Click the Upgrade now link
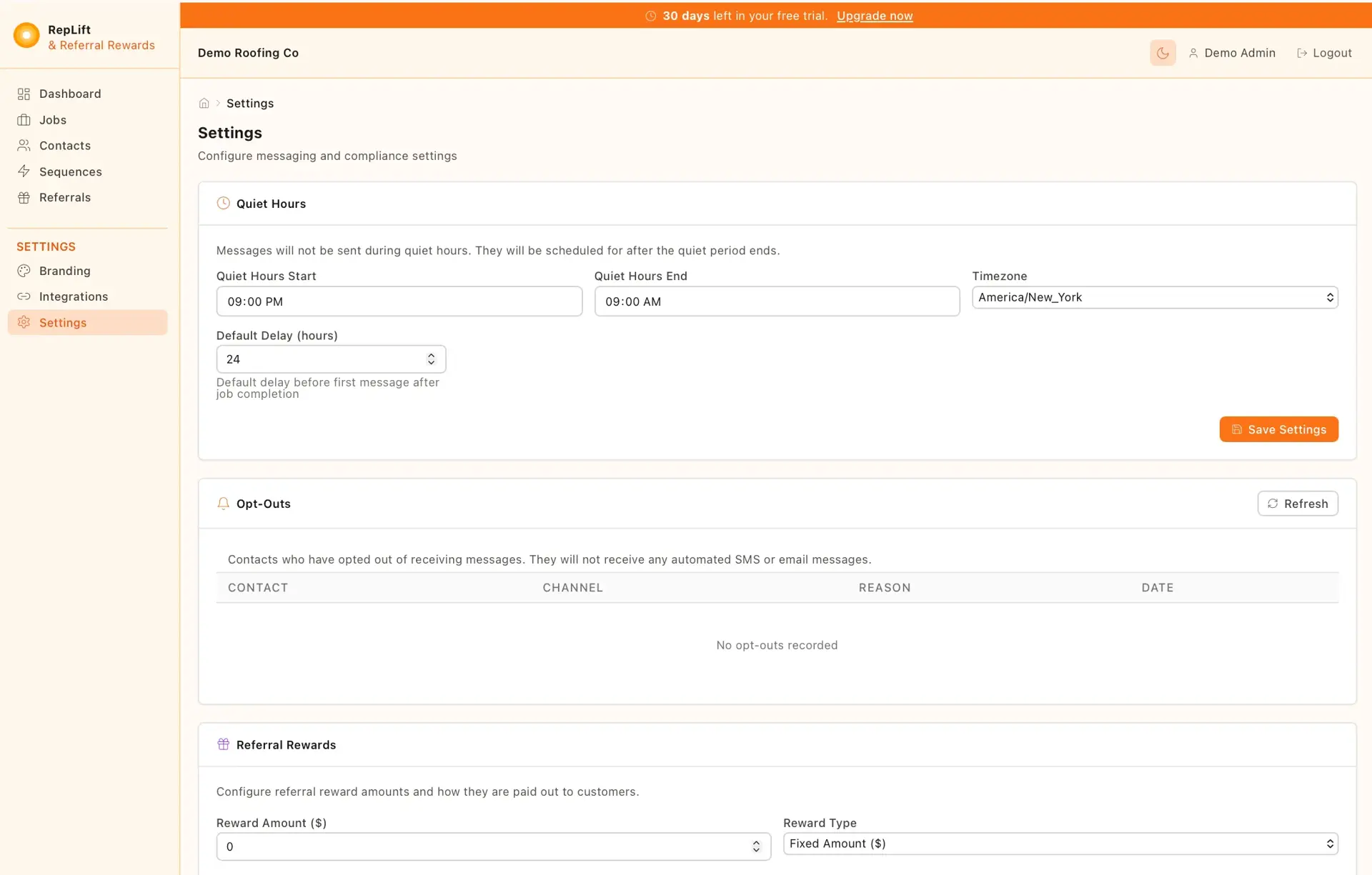 (x=875, y=16)
